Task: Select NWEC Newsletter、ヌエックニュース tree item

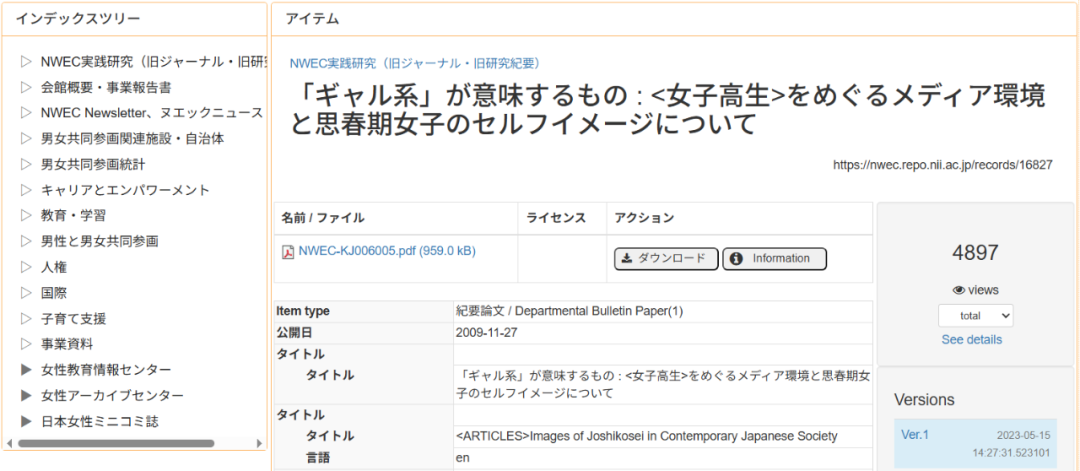Action: [x=152, y=113]
